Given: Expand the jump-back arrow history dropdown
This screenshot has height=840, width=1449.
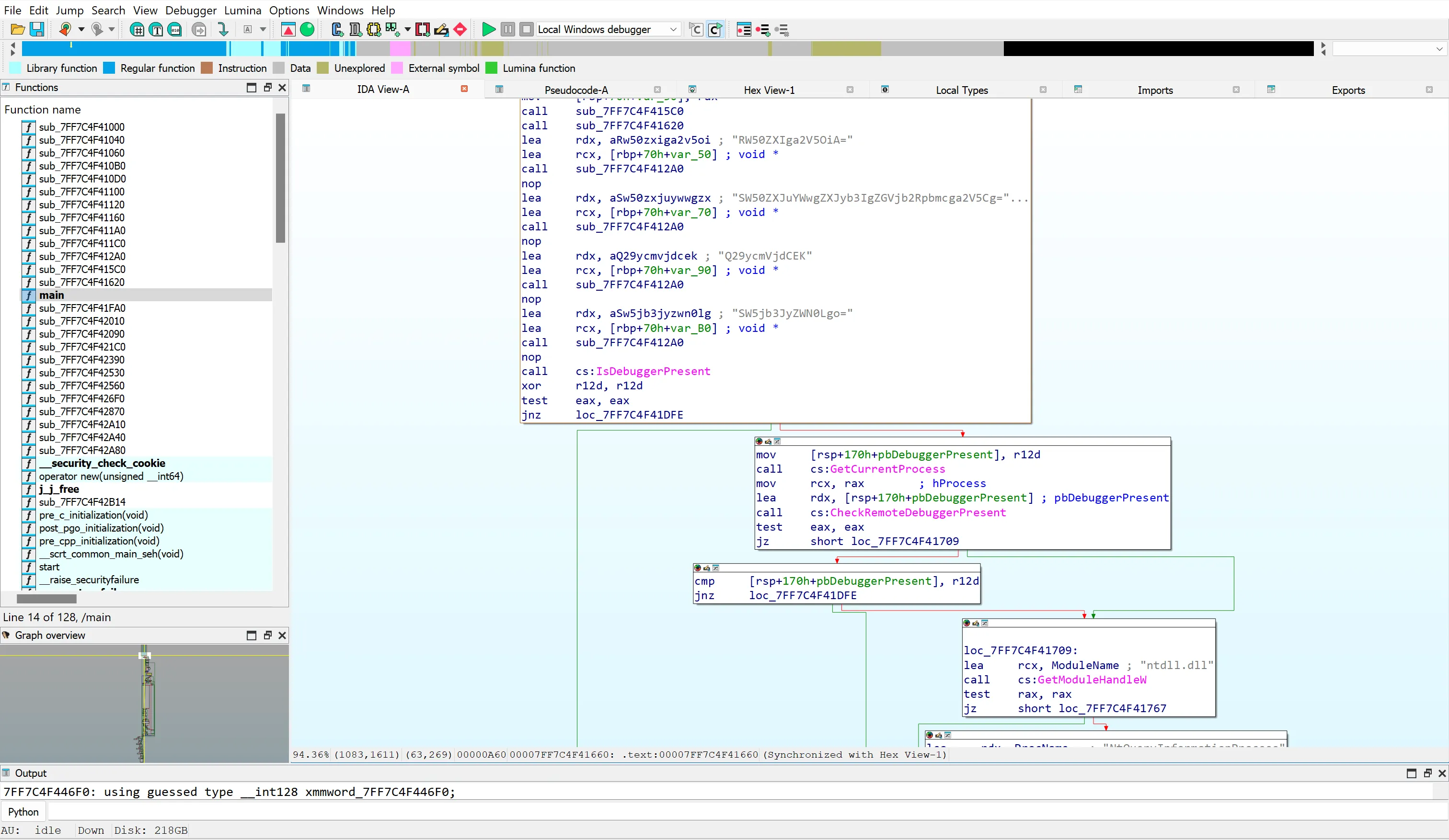Looking at the screenshot, I should (x=81, y=29).
